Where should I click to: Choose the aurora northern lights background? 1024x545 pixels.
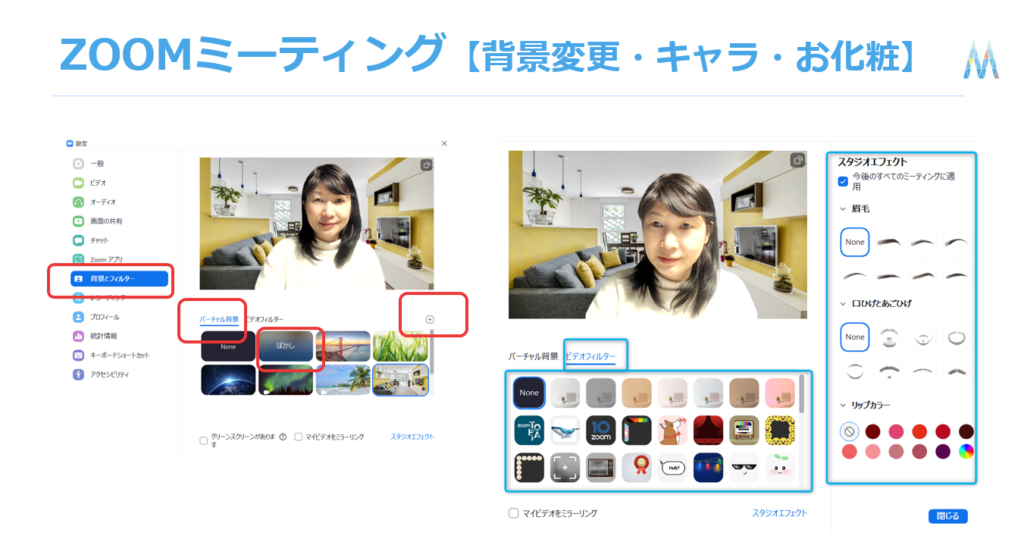click(285, 380)
